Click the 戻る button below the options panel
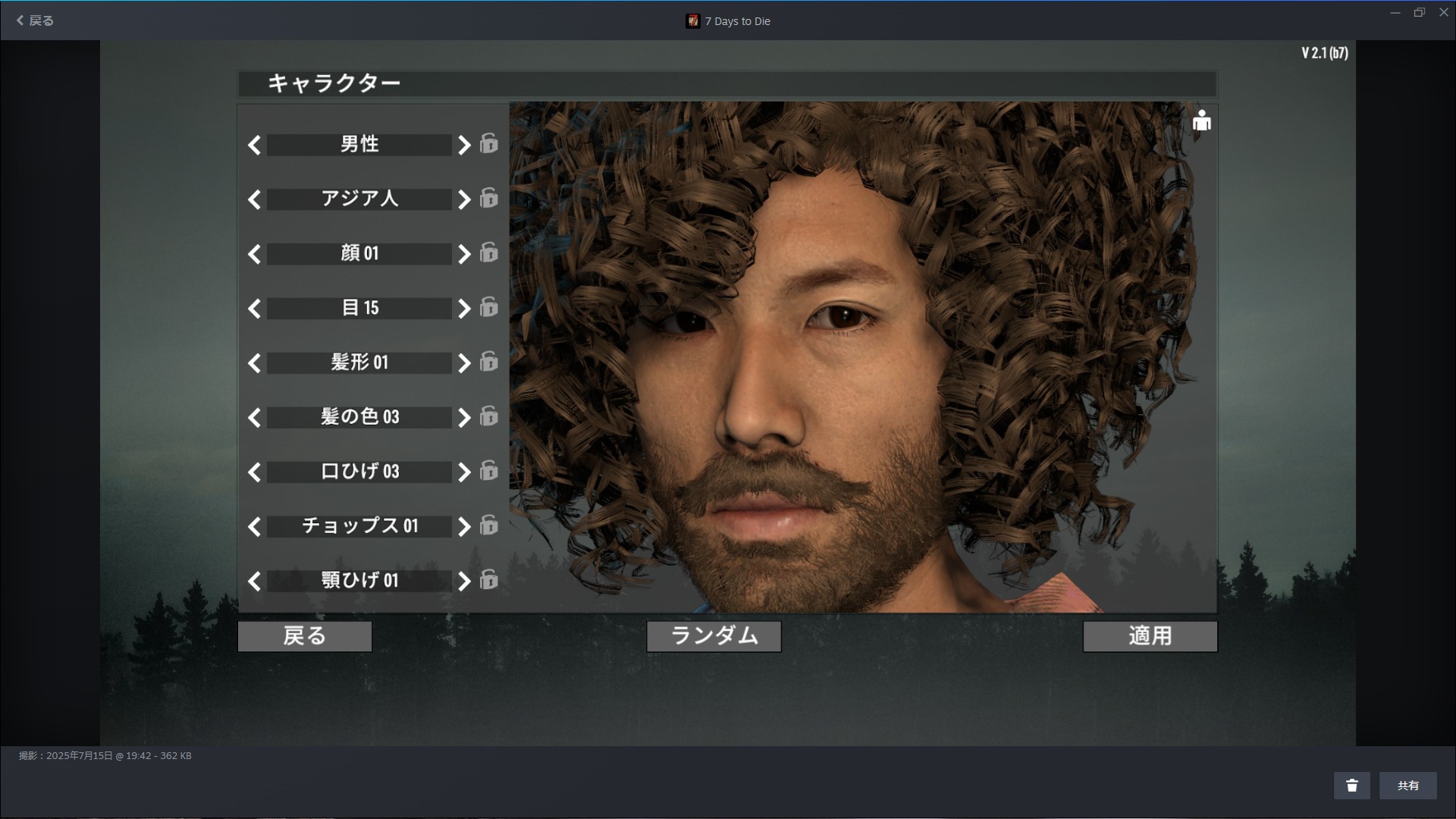 pyautogui.click(x=305, y=636)
